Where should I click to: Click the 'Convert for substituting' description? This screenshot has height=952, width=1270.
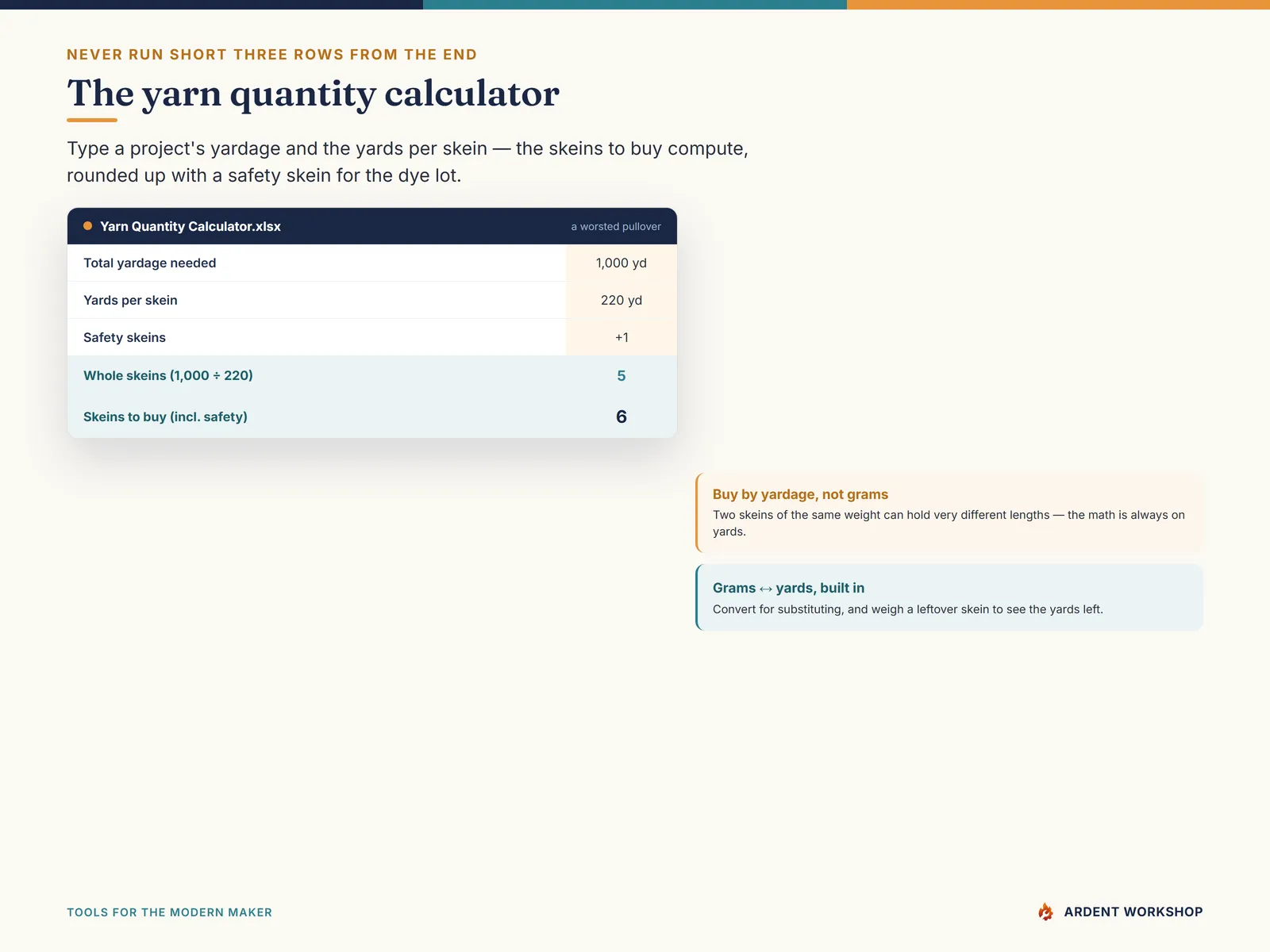tap(907, 609)
